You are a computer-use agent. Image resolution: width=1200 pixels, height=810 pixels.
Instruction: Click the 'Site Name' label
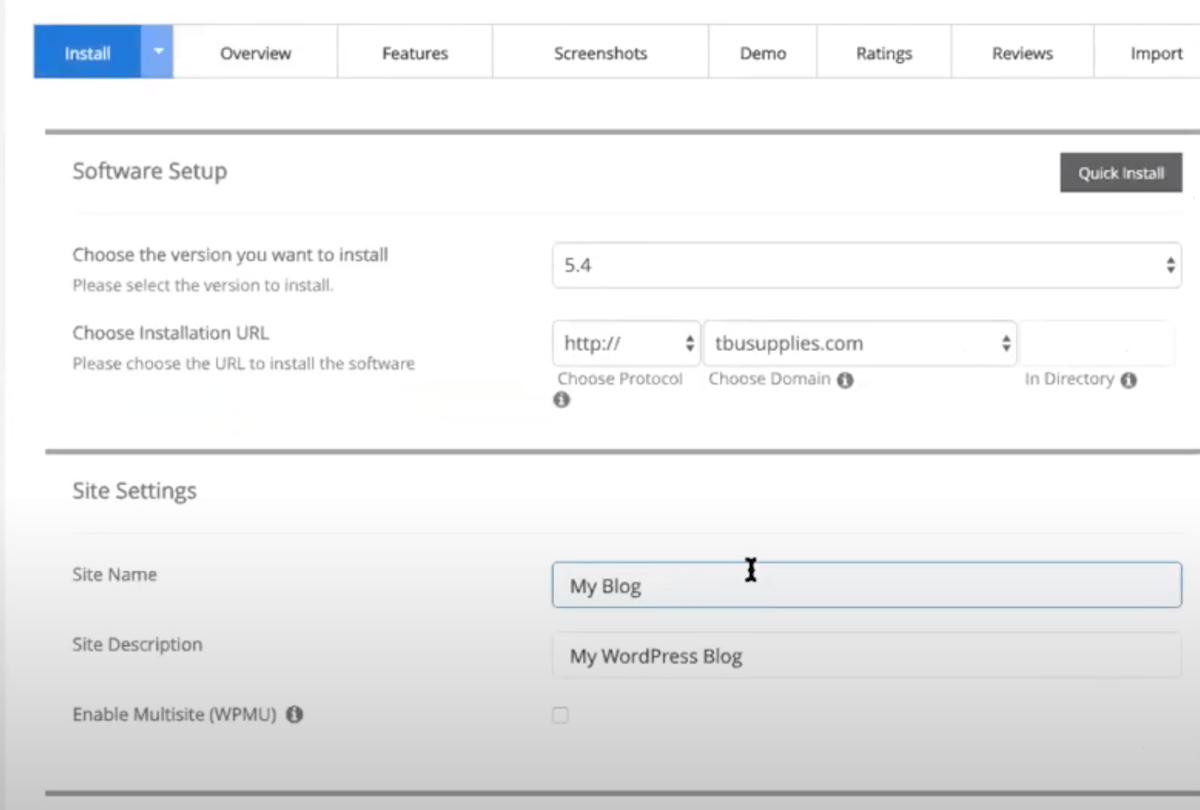115,575
